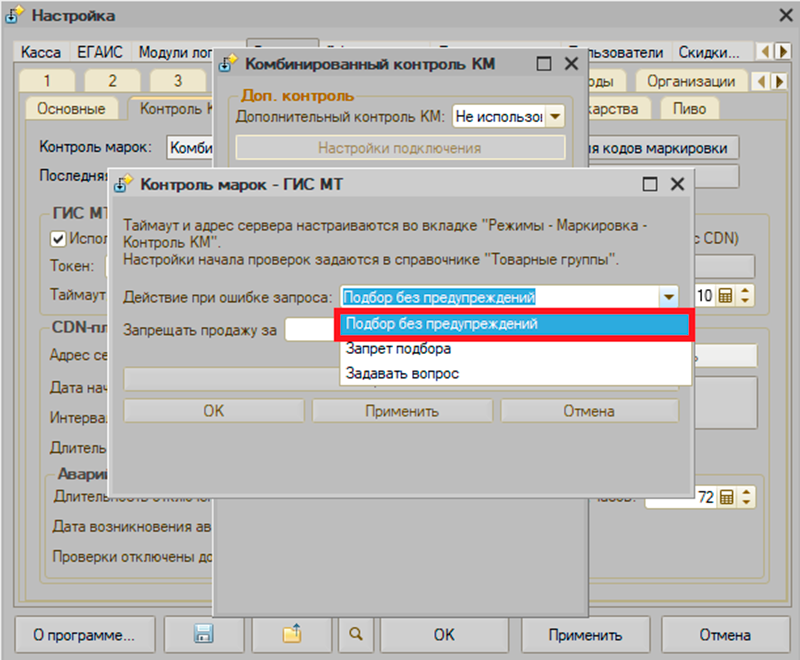Click the folder export icon button
The height and width of the screenshot is (660, 800).
tap(291, 634)
